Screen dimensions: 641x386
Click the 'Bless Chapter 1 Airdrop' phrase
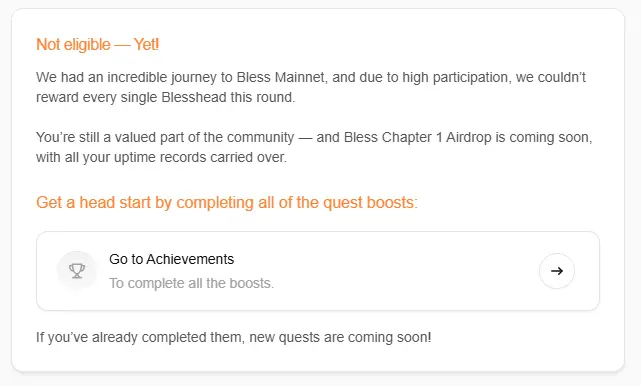(x=417, y=137)
